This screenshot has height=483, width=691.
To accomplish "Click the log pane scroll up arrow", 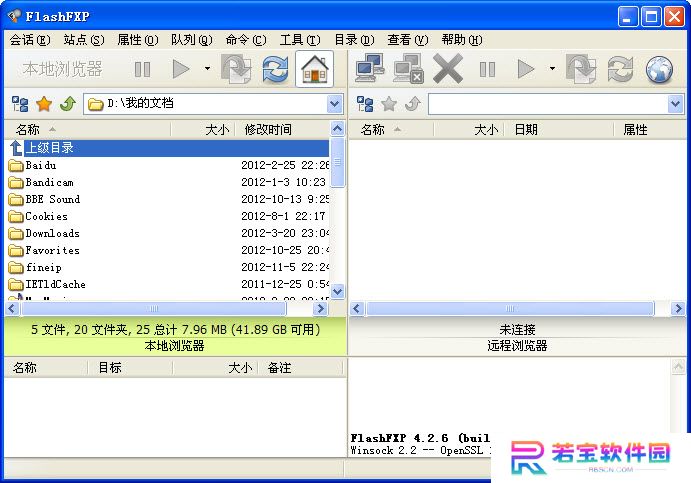I will 678,367.
